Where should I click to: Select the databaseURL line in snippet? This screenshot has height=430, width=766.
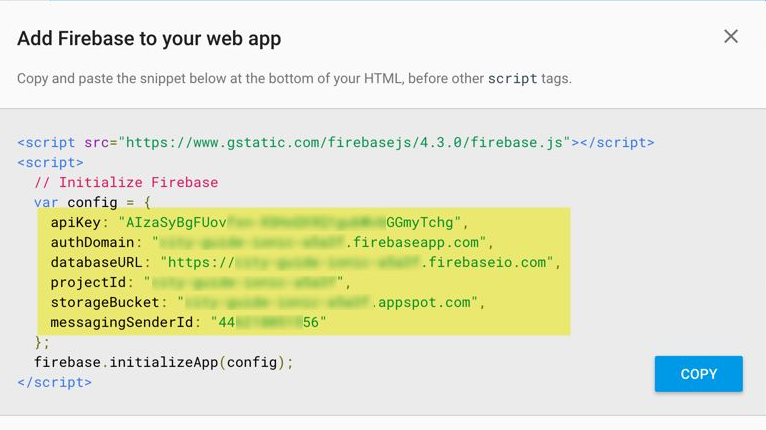pos(305,262)
